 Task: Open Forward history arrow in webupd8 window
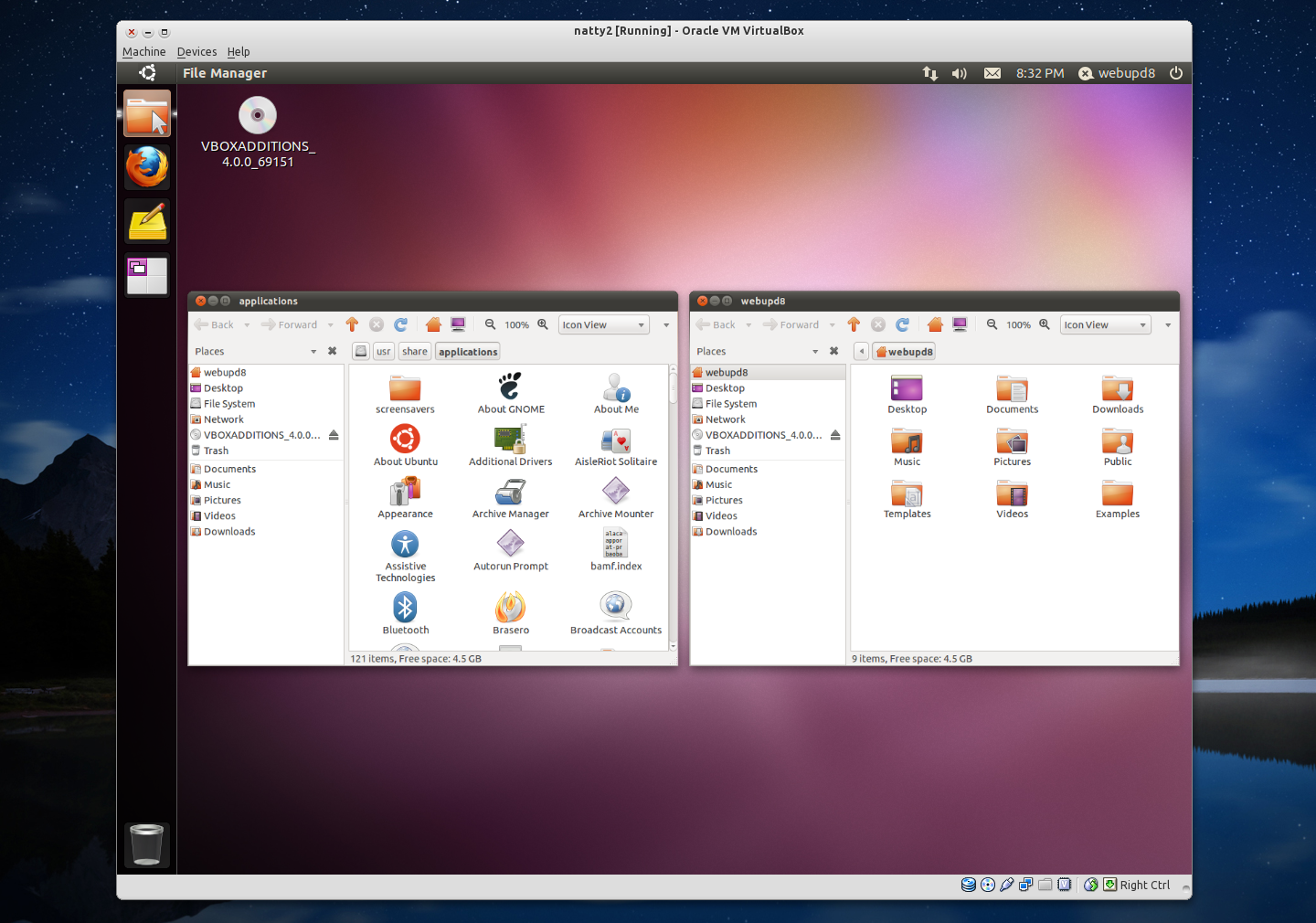[833, 325]
